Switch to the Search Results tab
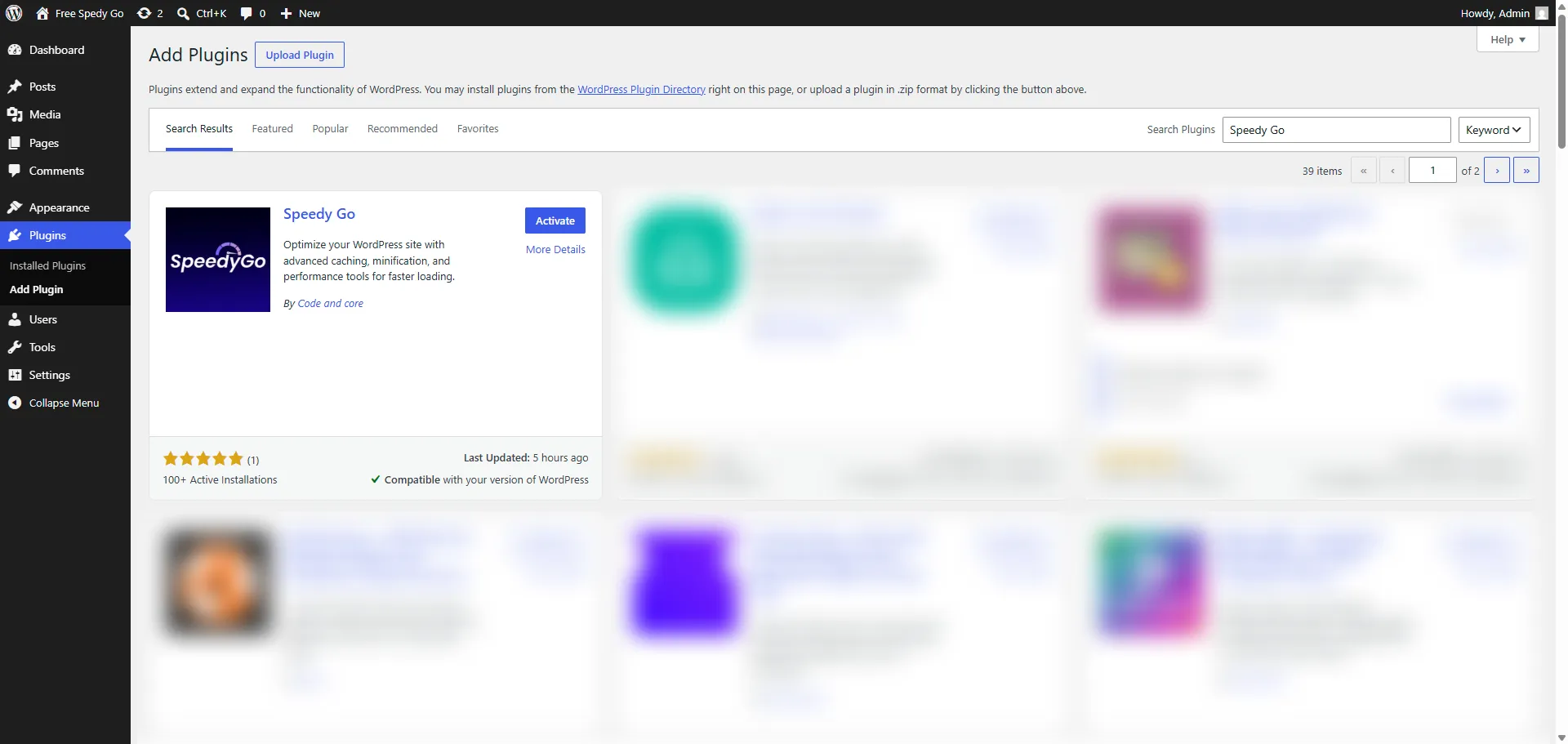Image resolution: width=1568 pixels, height=744 pixels. coord(199,129)
